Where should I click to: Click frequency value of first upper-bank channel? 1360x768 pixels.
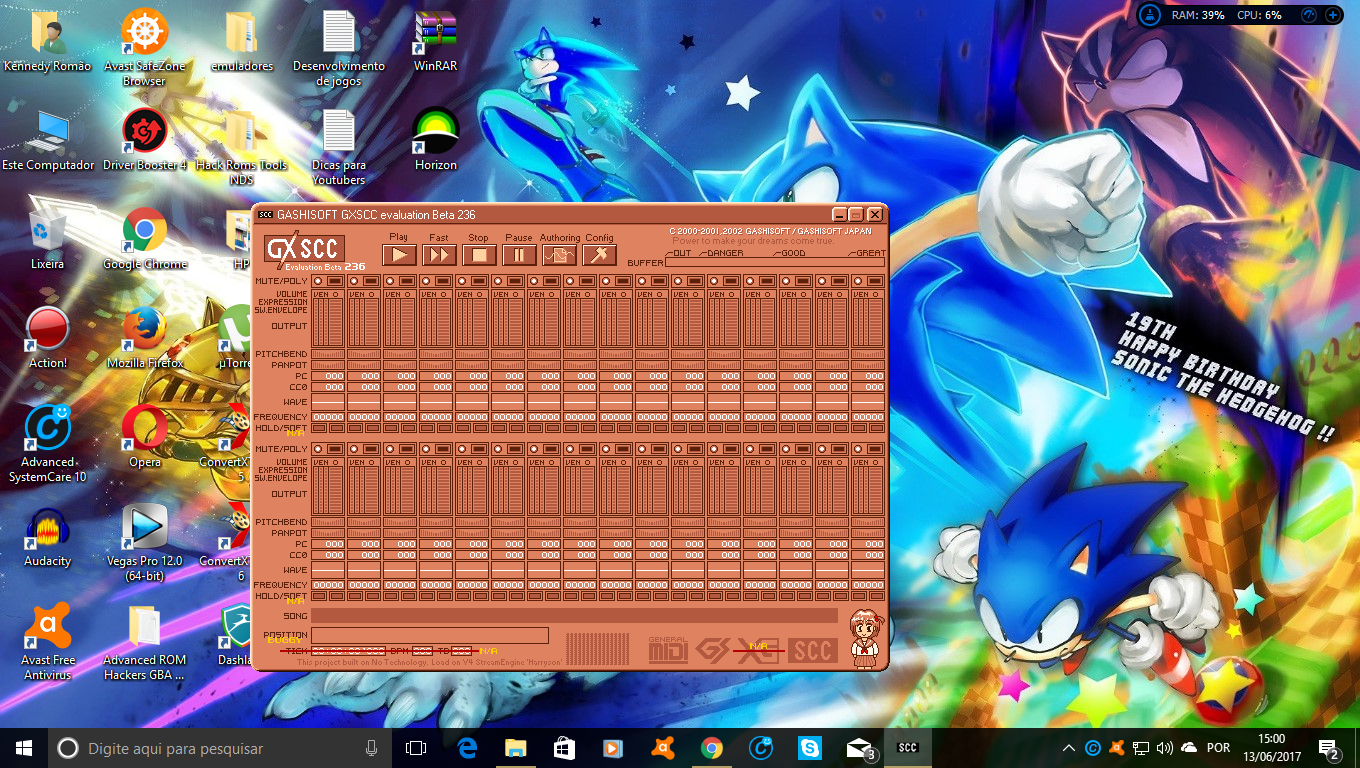click(328, 417)
